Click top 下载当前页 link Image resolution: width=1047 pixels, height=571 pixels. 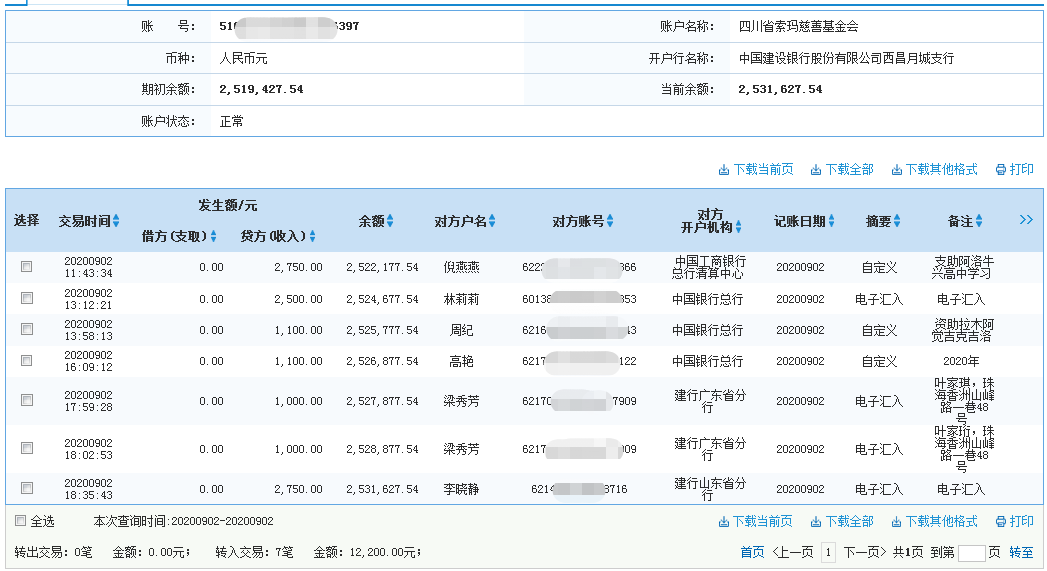tap(756, 170)
